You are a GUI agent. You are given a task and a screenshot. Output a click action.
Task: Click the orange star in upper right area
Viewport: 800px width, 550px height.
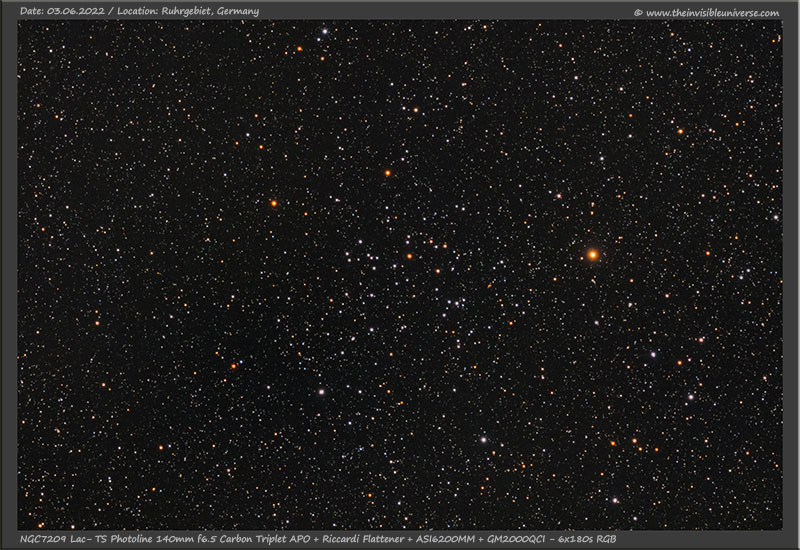click(x=680, y=131)
